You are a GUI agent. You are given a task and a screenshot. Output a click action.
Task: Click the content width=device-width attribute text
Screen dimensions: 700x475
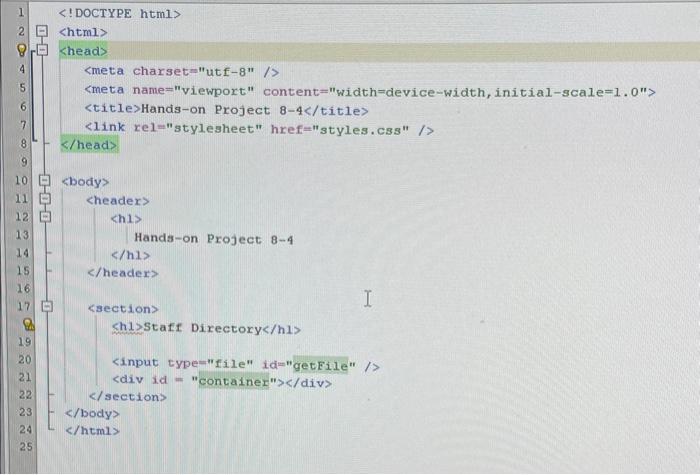pyautogui.click(x=455, y=92)
